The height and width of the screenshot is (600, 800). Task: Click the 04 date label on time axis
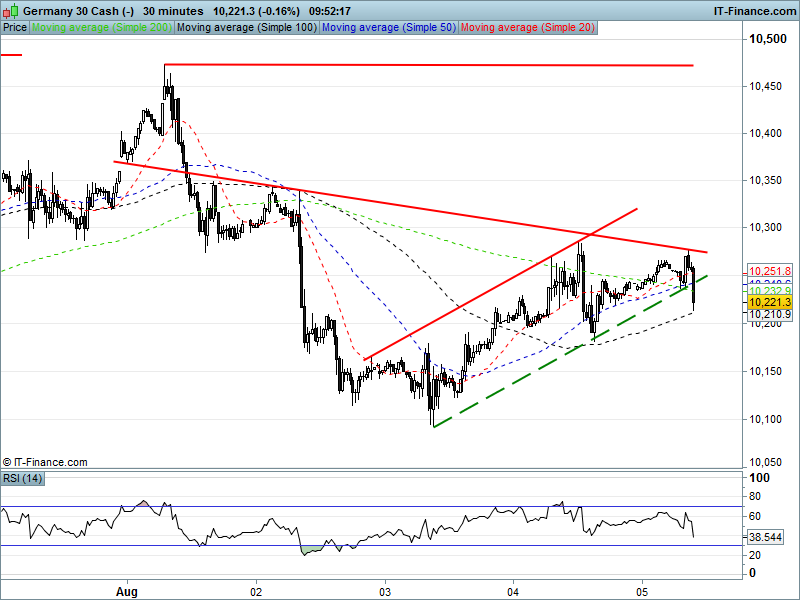pyautogui.click(x=513, y=592)
